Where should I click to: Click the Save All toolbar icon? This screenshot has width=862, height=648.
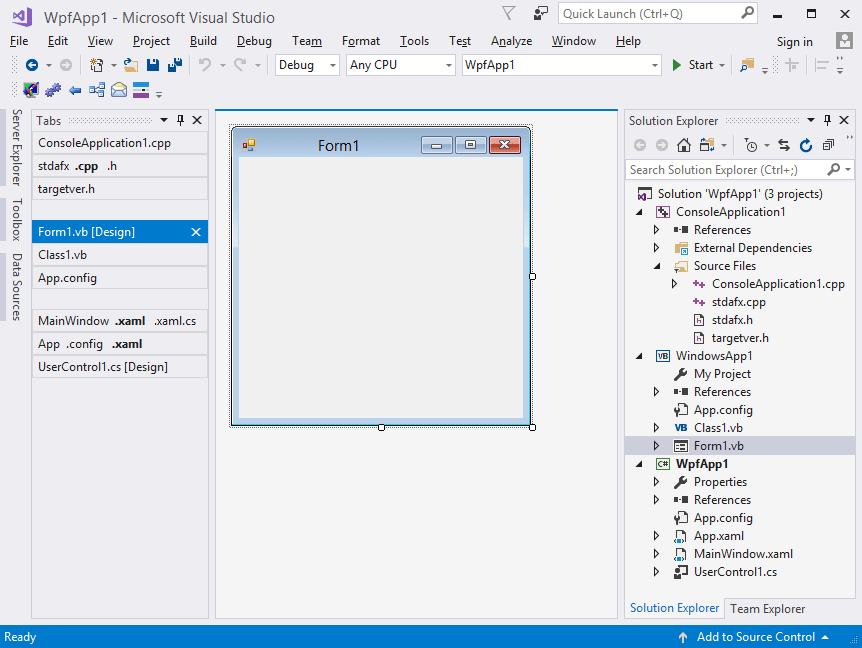[175, 65]
